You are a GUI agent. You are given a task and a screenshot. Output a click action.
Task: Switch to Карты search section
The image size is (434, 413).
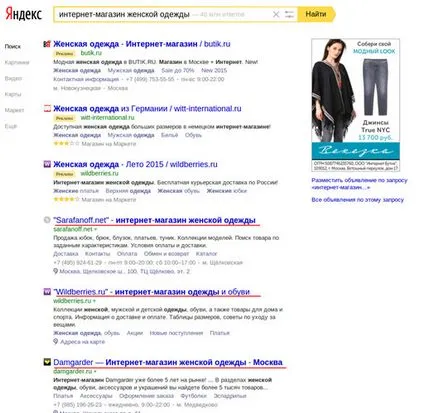tap(13, 94)
